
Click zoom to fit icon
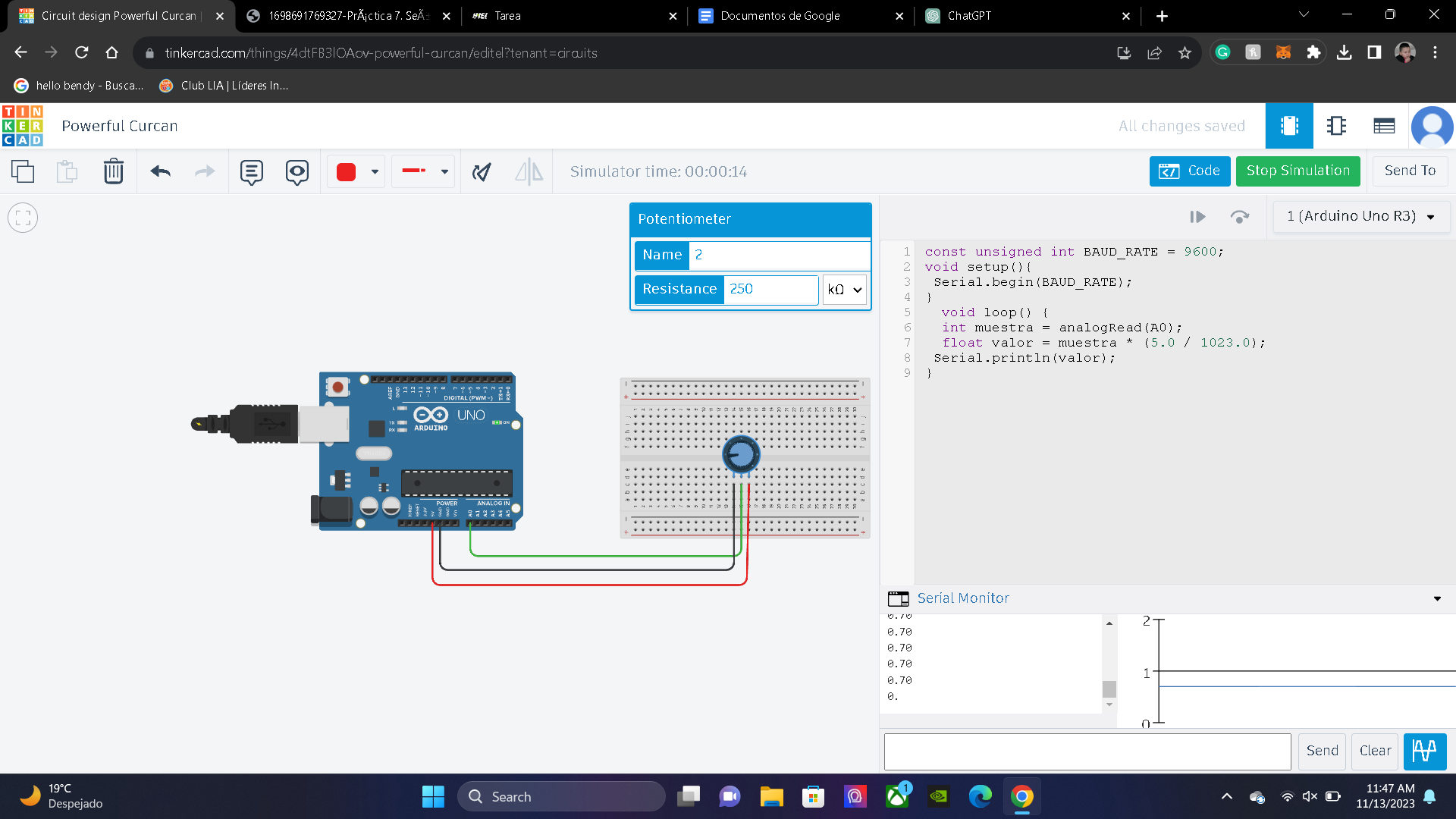(23, 218)
